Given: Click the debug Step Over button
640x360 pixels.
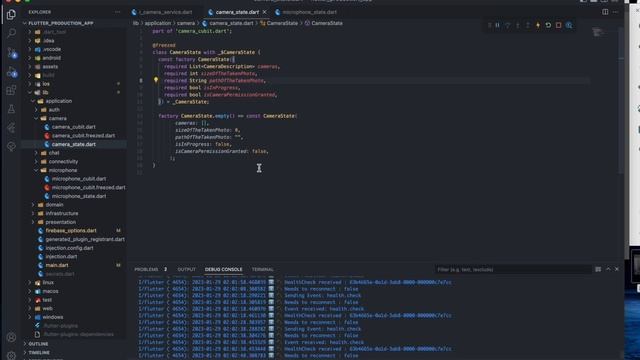Looking at the screenshot, I should pos(508,25).
